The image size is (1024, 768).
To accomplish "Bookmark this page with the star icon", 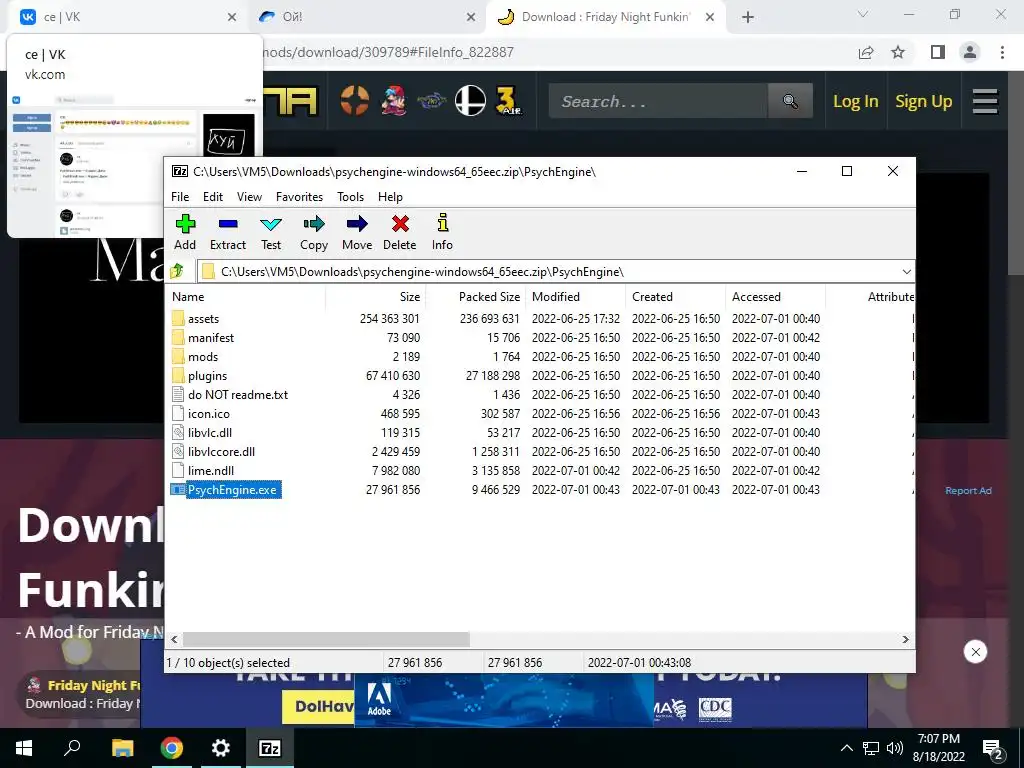I will pyautogui.click(x=898, y=52).
